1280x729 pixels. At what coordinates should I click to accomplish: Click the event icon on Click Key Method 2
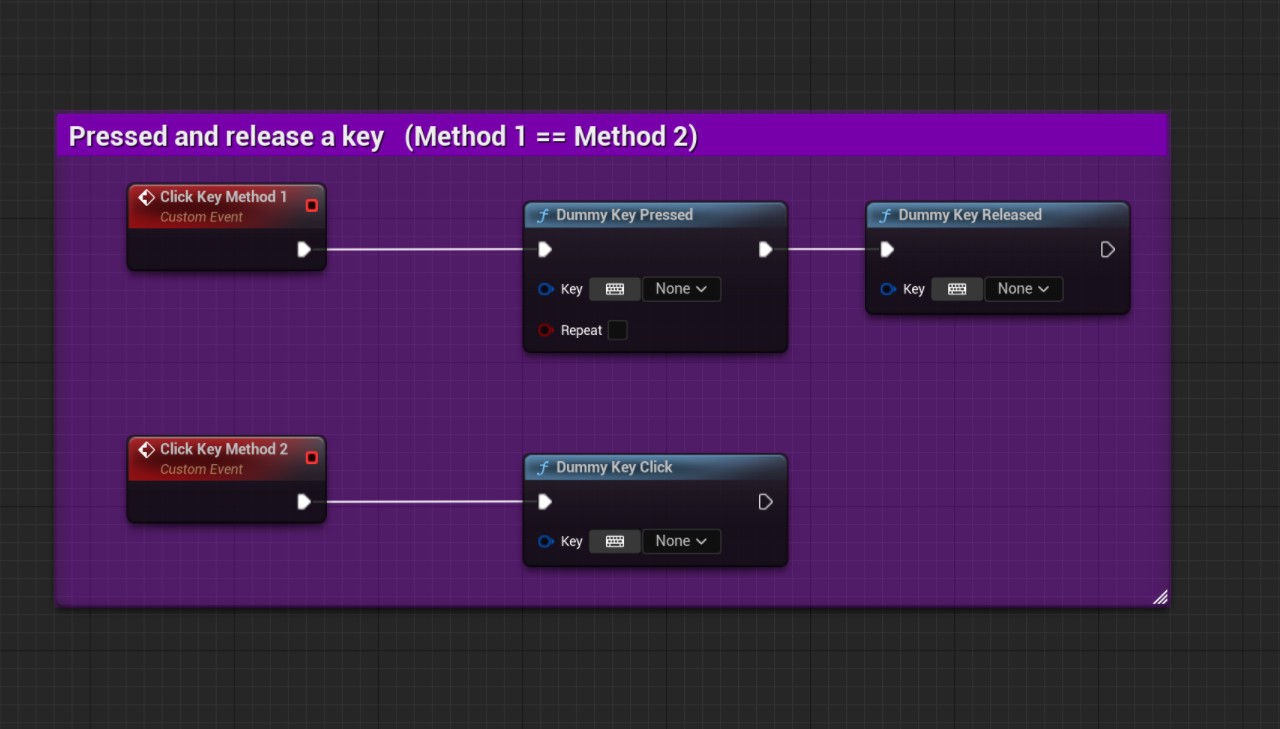point(146,449)
